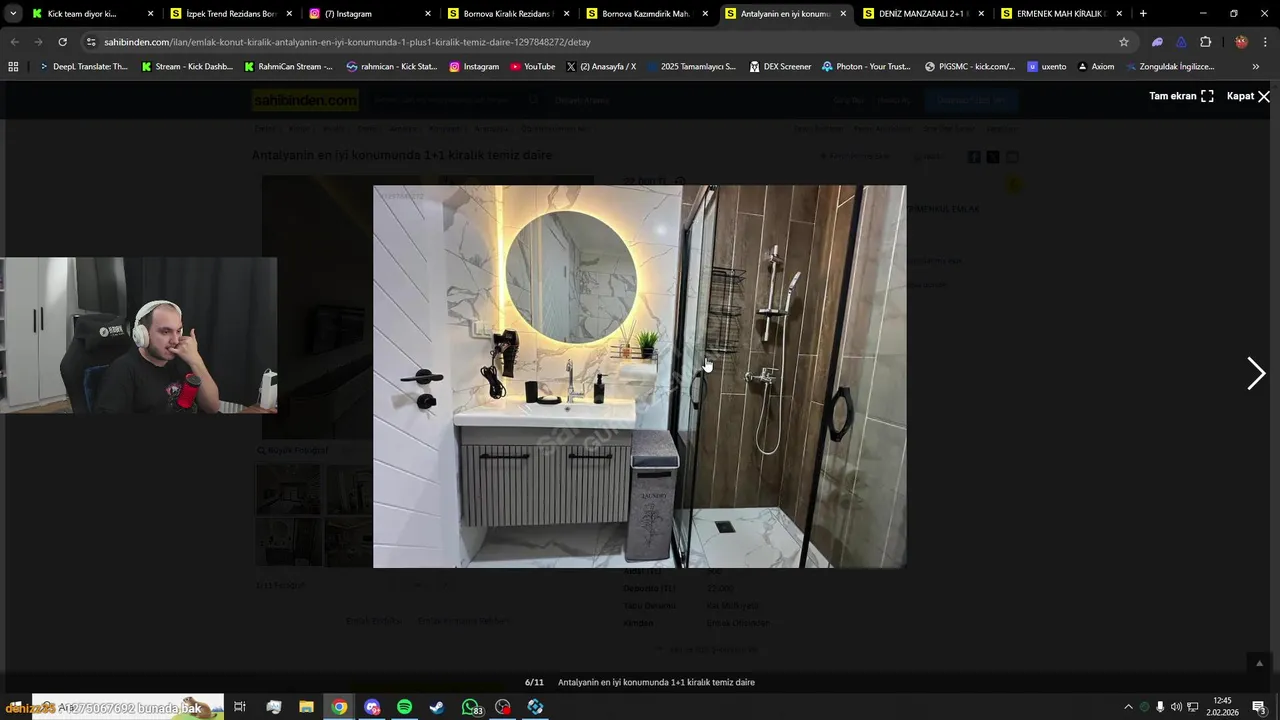This screenshot has width=1280, height=720.
Task: Open 2025 Tamamlayıcı S bookmark
Action: 691,66
